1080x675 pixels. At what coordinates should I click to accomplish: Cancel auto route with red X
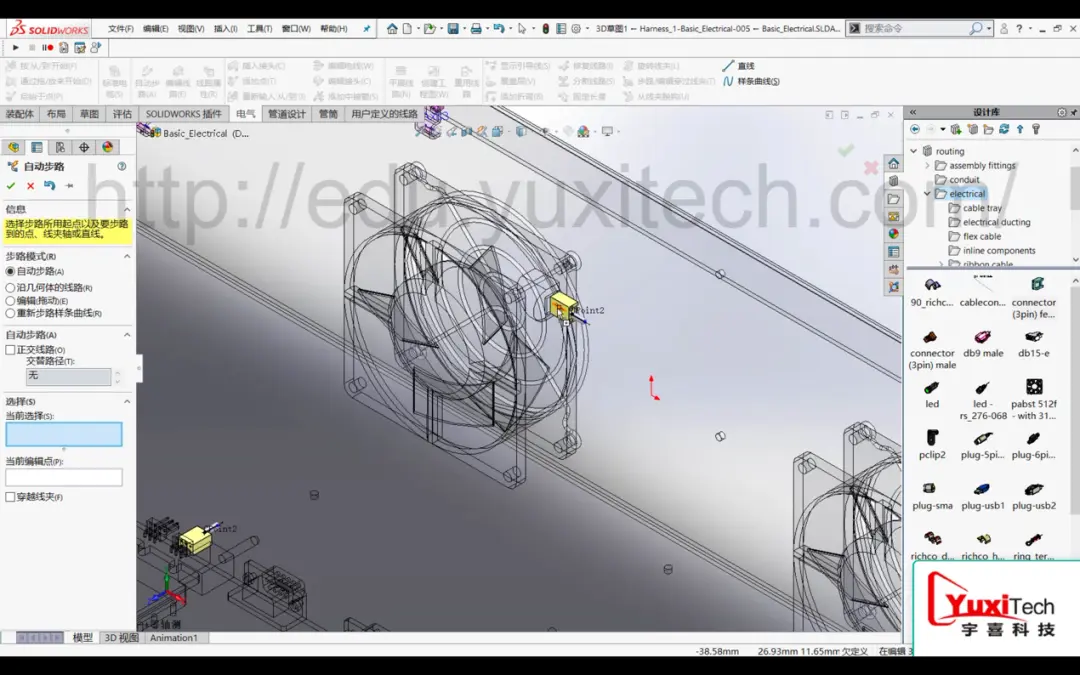pyautogui.click(x=30, y=185)
